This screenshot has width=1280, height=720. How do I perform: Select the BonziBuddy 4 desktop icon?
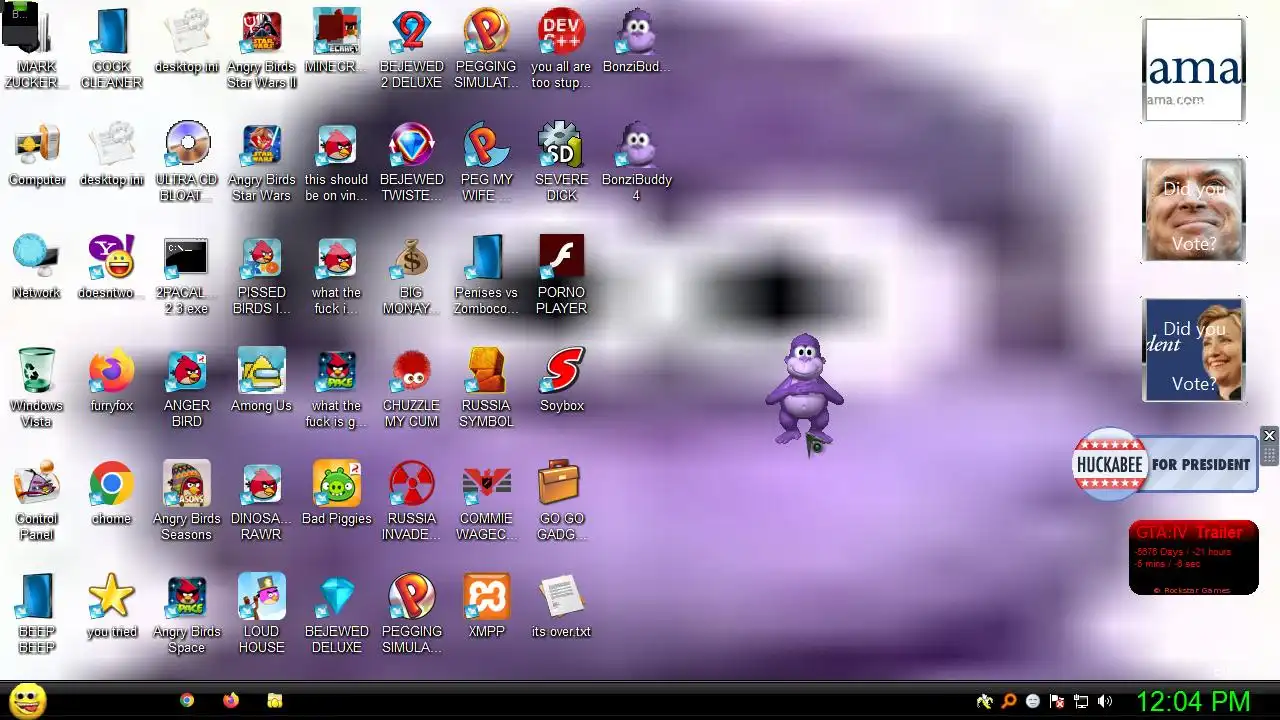(x=636, y=160)
